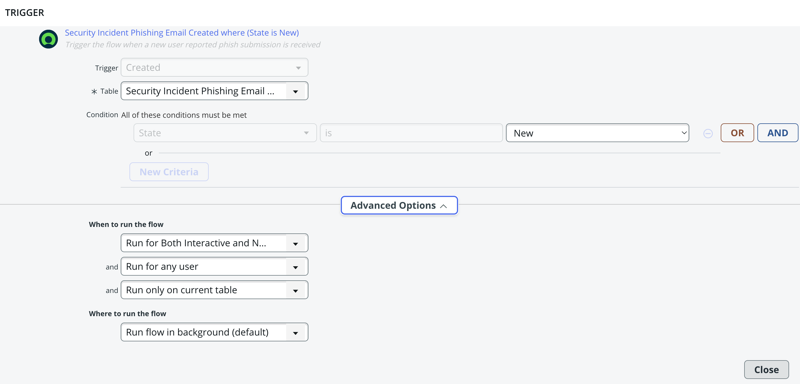Screen dimensions: 800x384
Task: Click the 'is' operator field
Action: (411, 133)
